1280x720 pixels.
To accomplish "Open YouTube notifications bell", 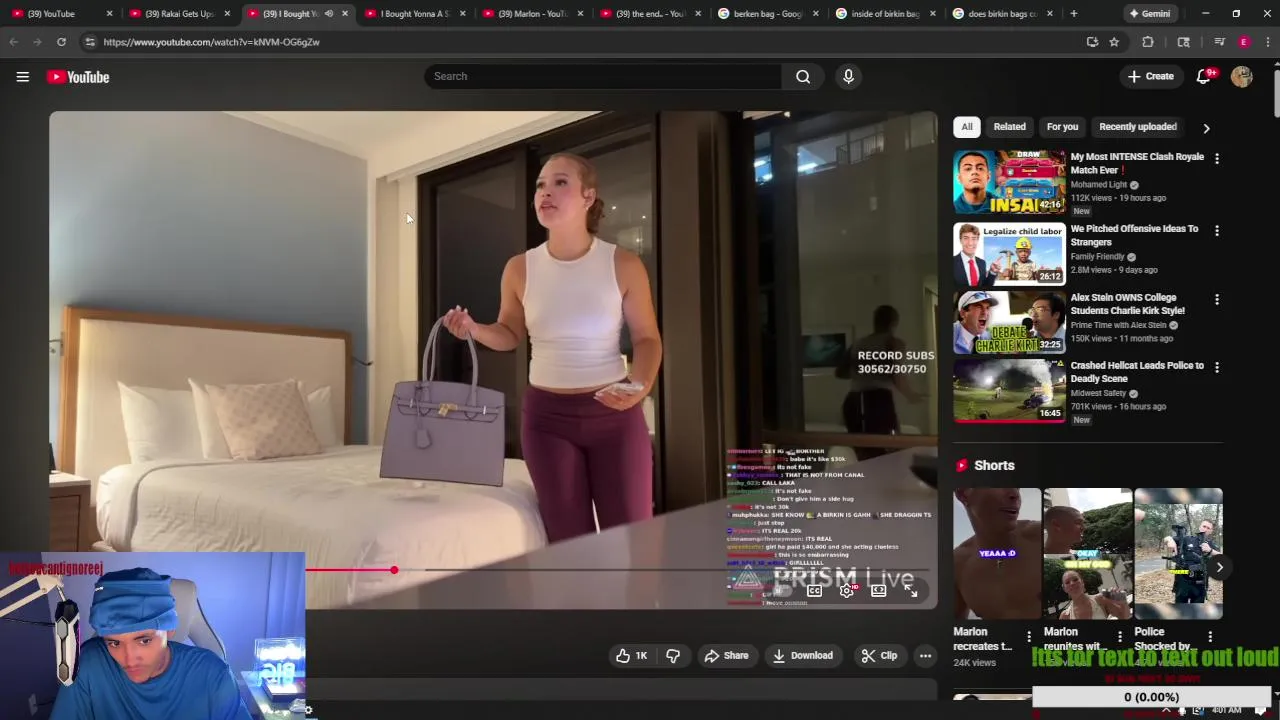I will [1204, 77].
